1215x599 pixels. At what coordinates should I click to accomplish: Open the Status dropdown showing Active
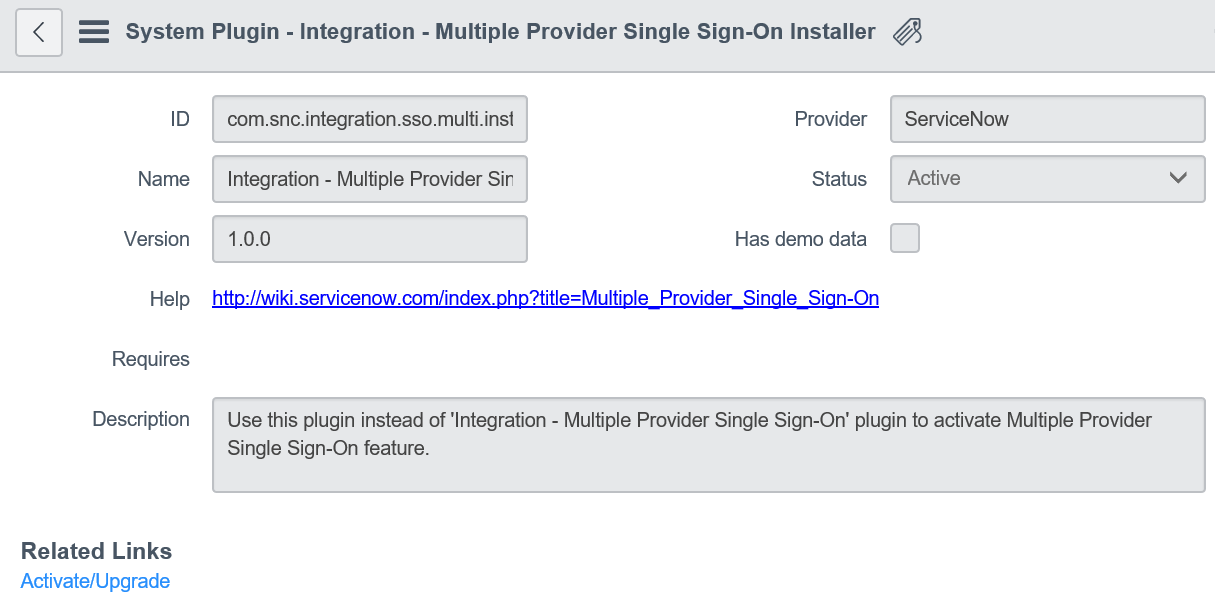(1047, 178)
